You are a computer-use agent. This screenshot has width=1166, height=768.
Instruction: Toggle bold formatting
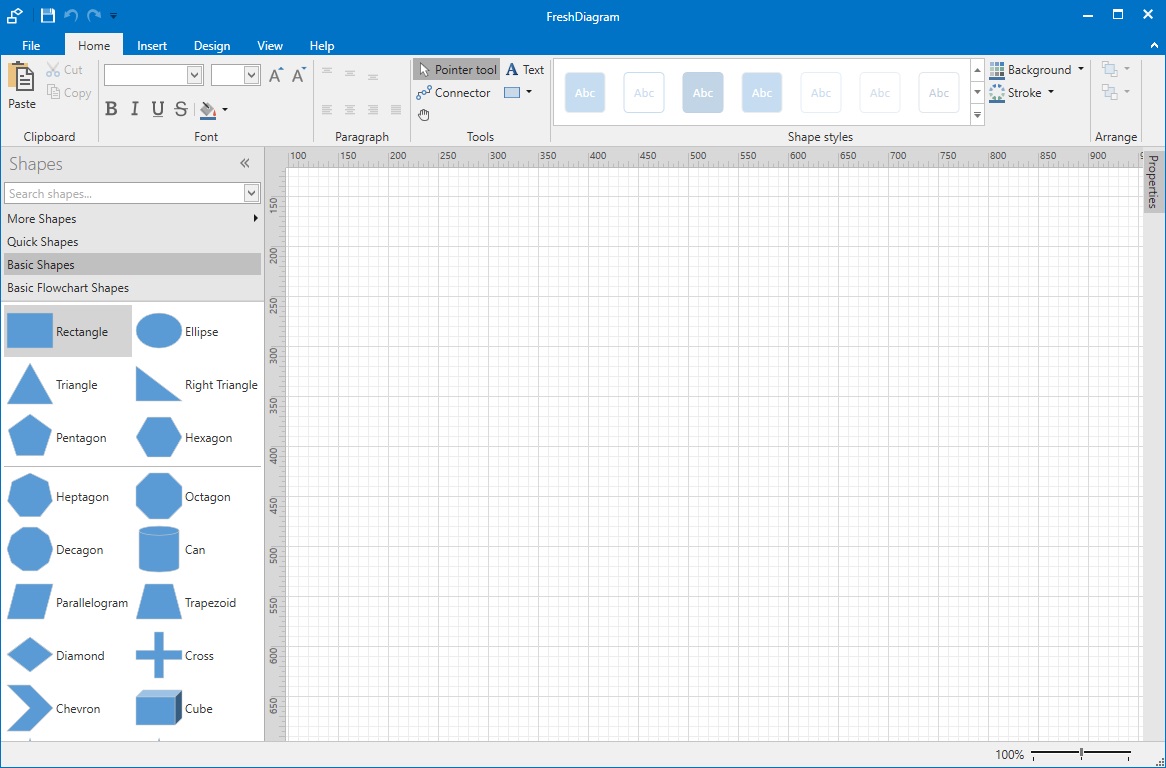click(112, 108)
